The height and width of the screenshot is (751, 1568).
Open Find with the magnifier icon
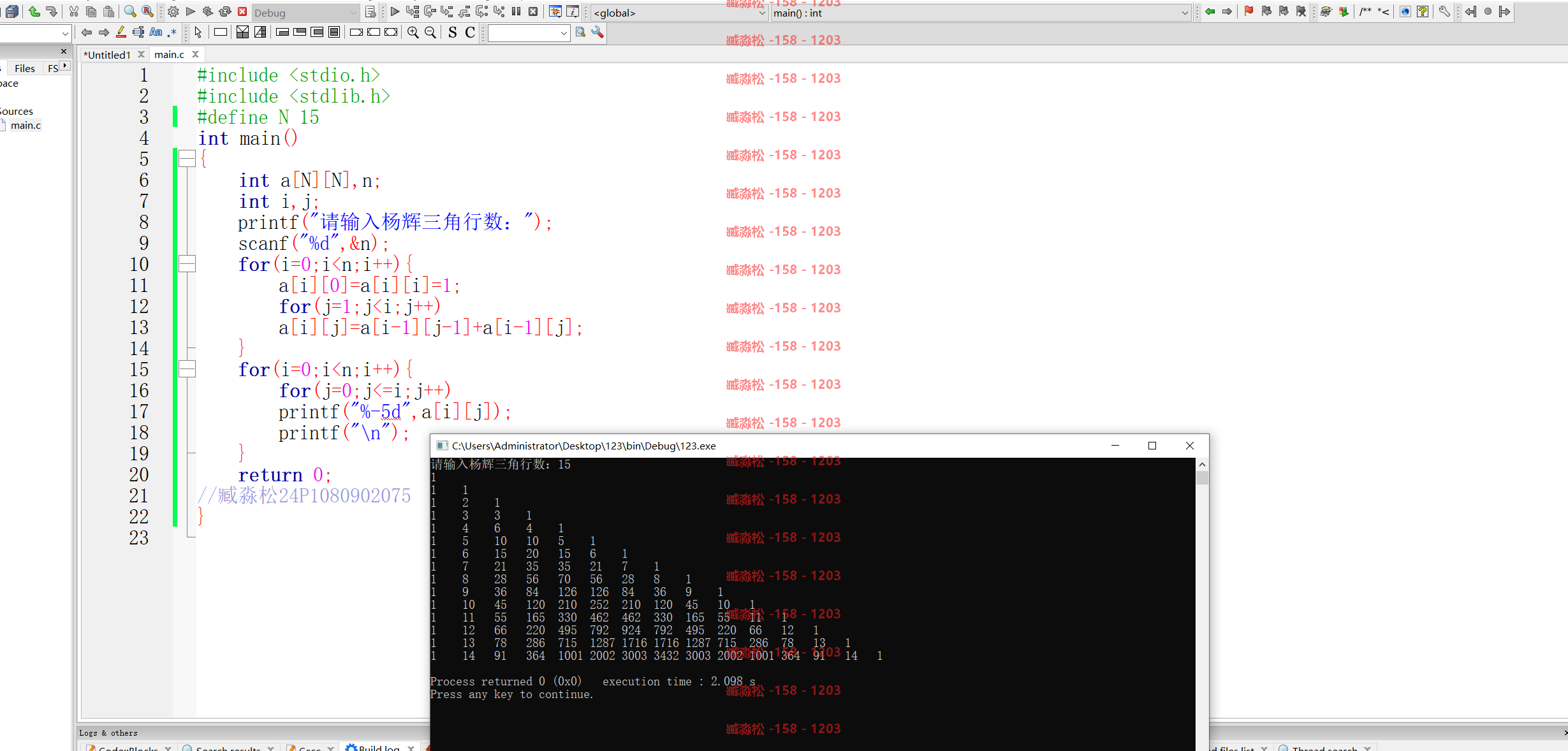tap(130, 11)
